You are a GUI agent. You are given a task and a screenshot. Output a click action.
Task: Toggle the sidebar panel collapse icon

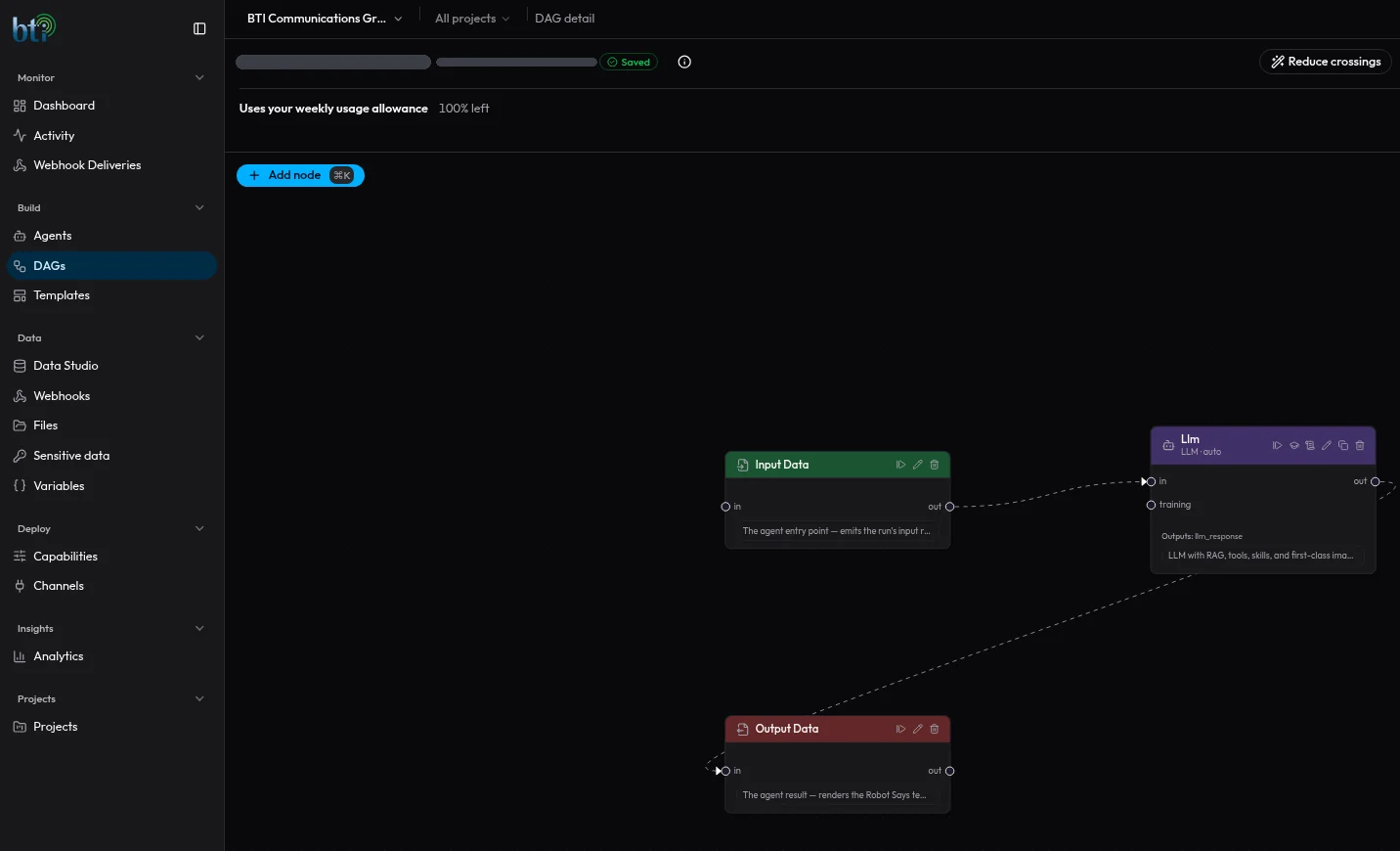tap(199, 28)
